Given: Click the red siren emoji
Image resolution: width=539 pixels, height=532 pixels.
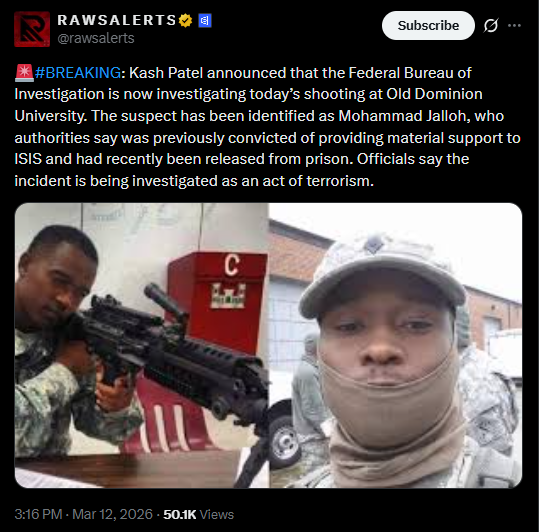Looking at the screenshot, I should coord(24,73).
